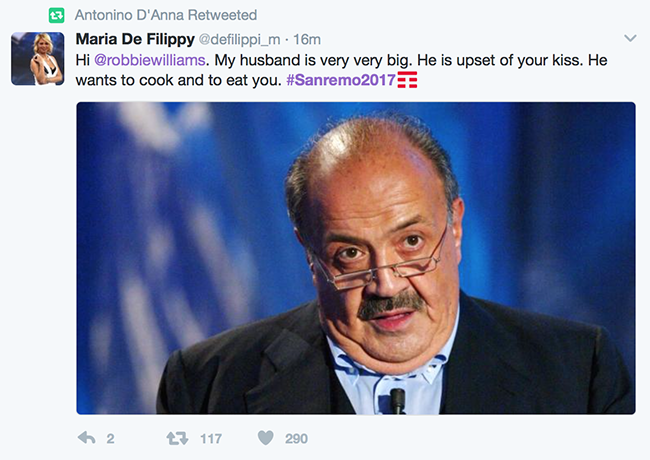The image size is (650, 460).
Task: Click the word Retweeted in the header
Action: 224,16
